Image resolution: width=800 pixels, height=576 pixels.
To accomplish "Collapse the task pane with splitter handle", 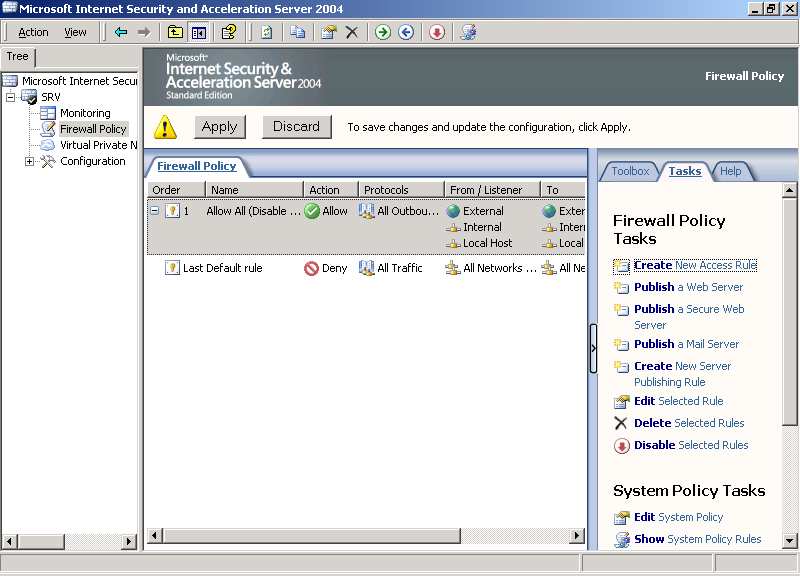I will [x=593, y=348].
